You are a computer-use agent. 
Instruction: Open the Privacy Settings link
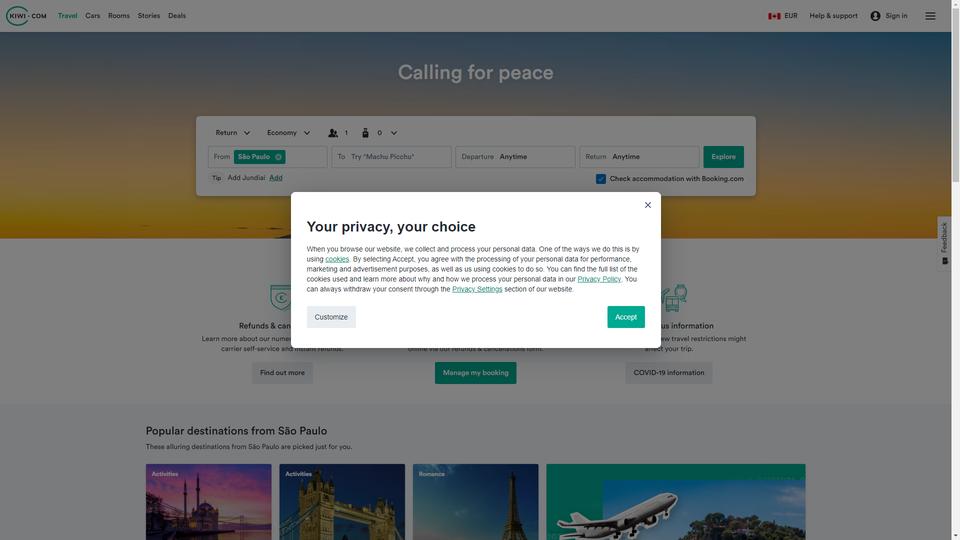click(x=477, y=289)
